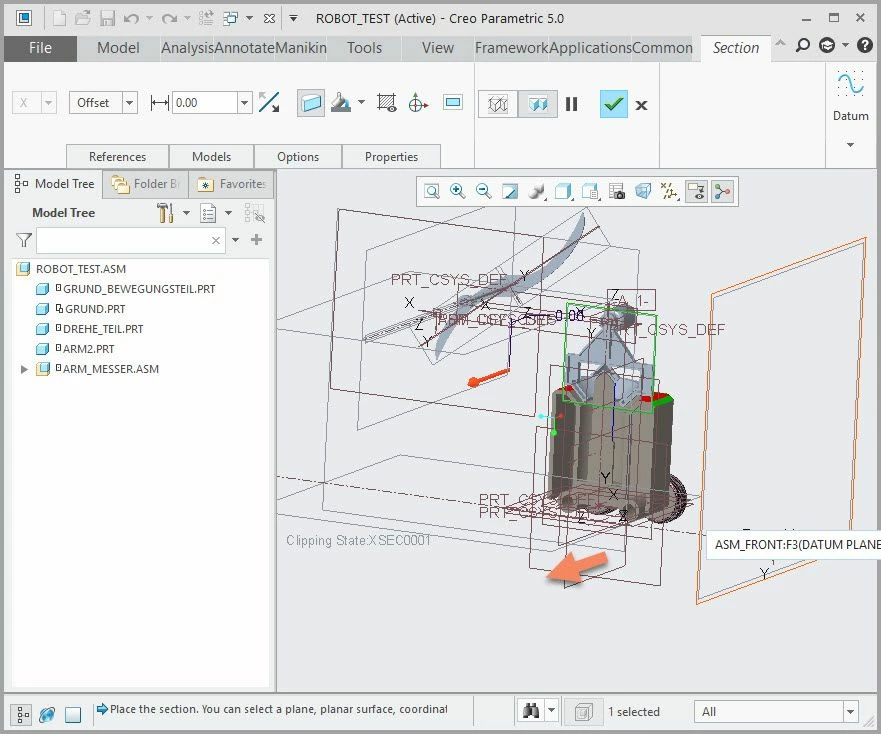881x734 pixels.
Task: Click the flip clipping direction arrows icon
Action: [x=269, y=103]
